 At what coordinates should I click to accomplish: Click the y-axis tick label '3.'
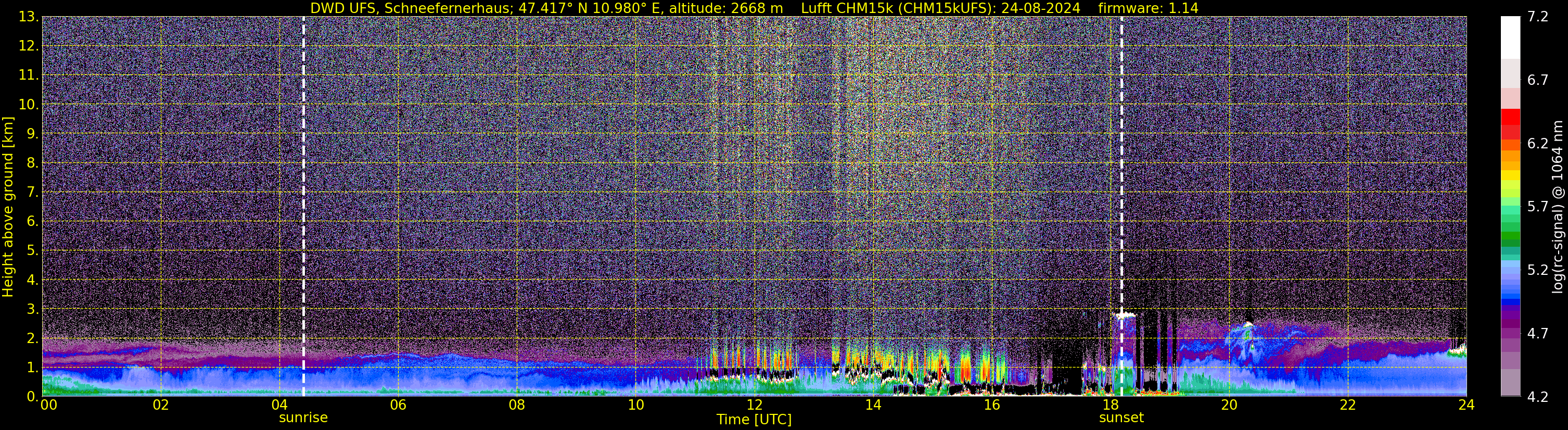[x=32, y=309]
